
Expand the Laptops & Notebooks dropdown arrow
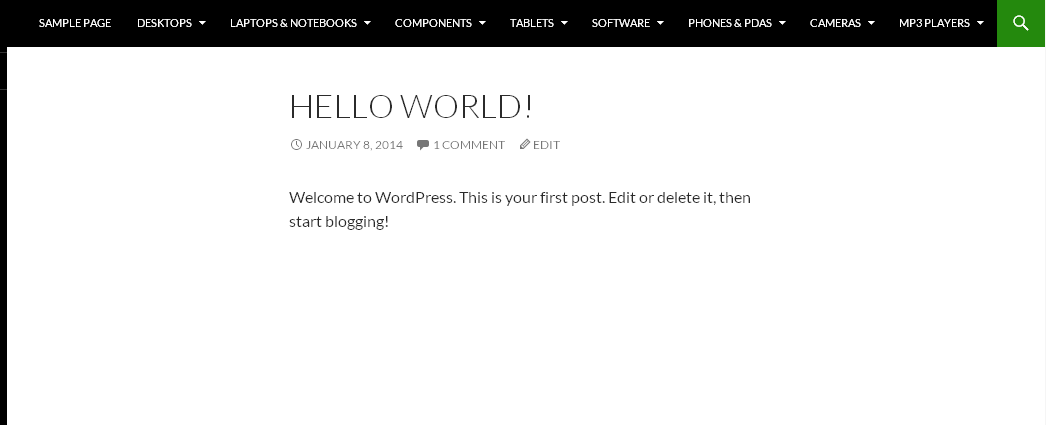click(x=367, y=23)
